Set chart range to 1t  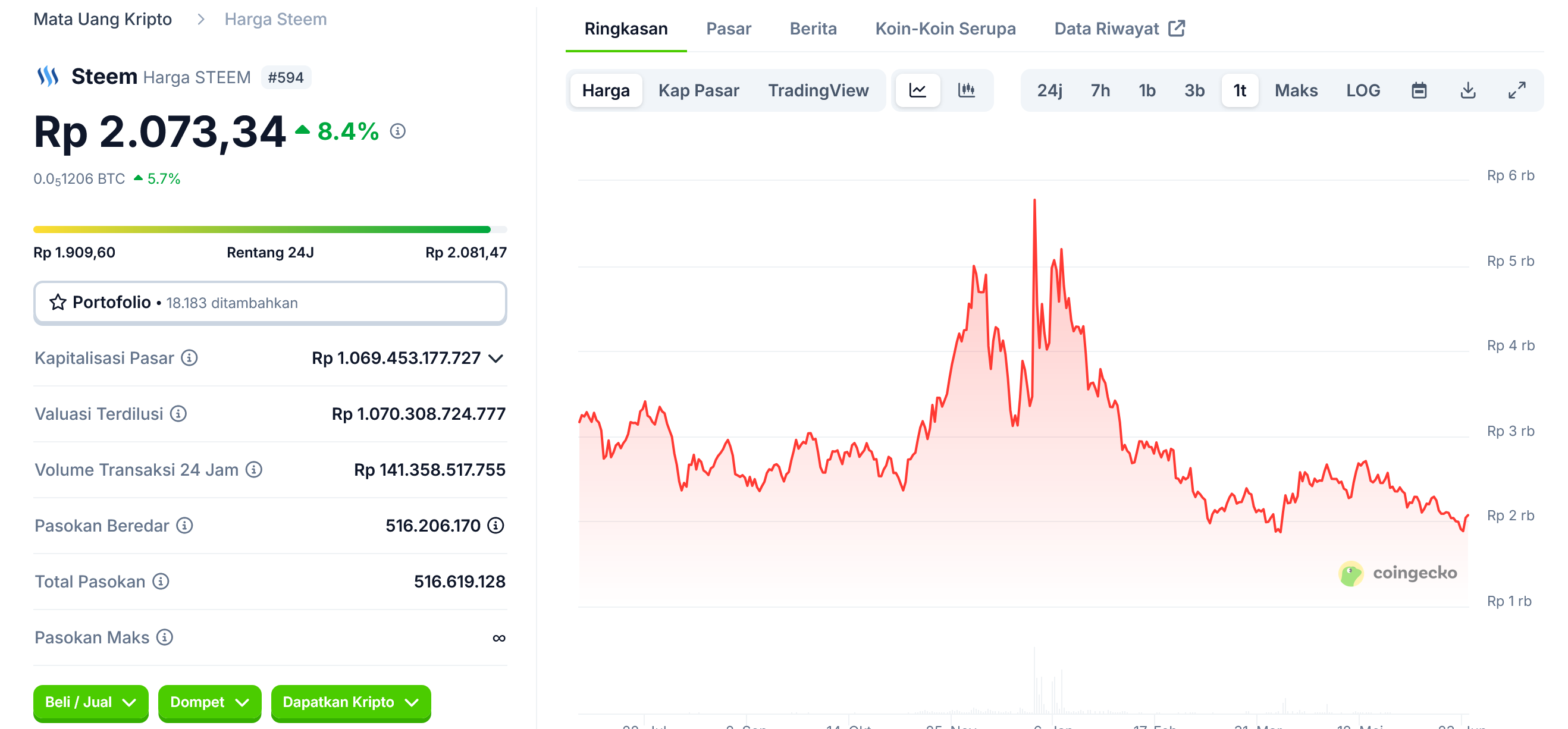1239,90
